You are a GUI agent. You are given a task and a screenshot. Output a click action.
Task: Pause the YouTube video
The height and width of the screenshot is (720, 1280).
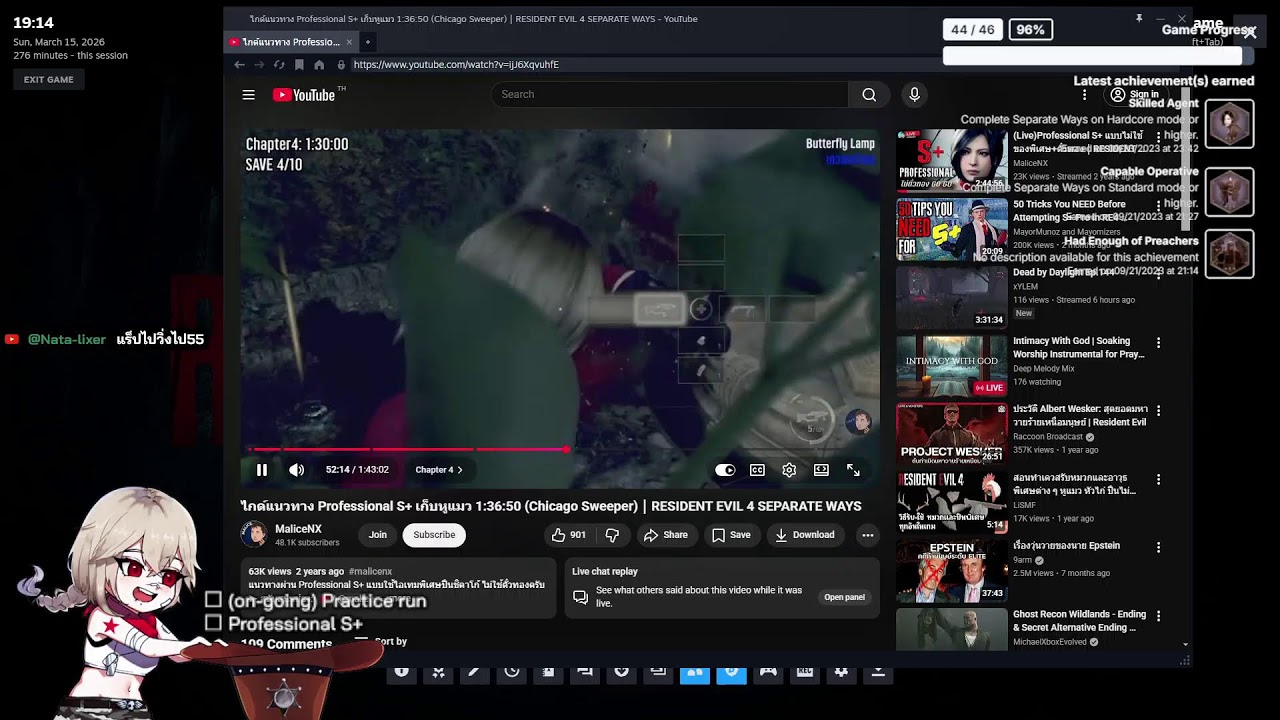[262, 470]
